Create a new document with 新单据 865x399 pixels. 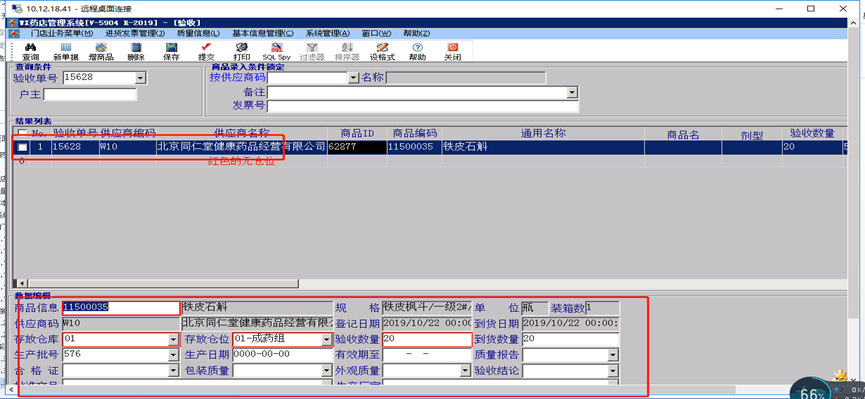[66, 51]
